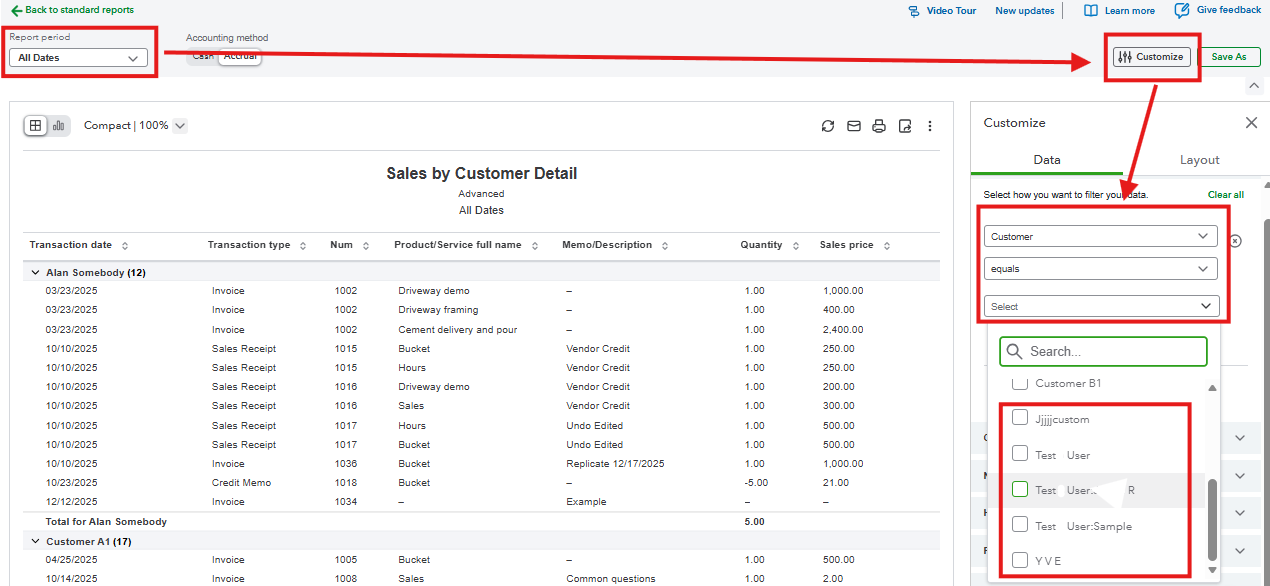1270x586 pixels.
Task: Click the customer list scrollbar thumb
Action: coord(1213,520)
